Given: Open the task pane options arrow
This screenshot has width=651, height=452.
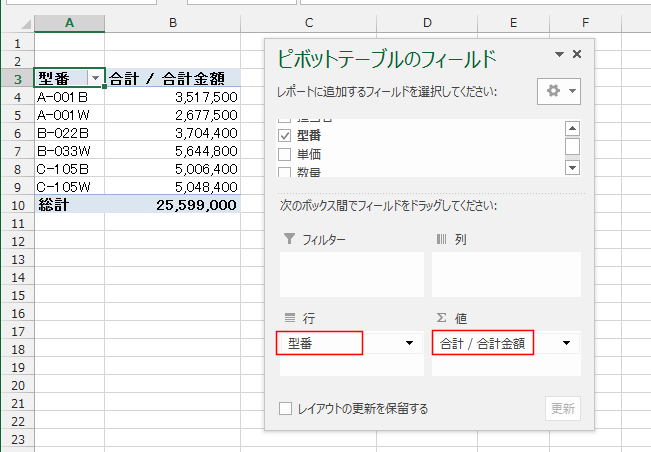Looking at the screenshot, I should 559,54.
